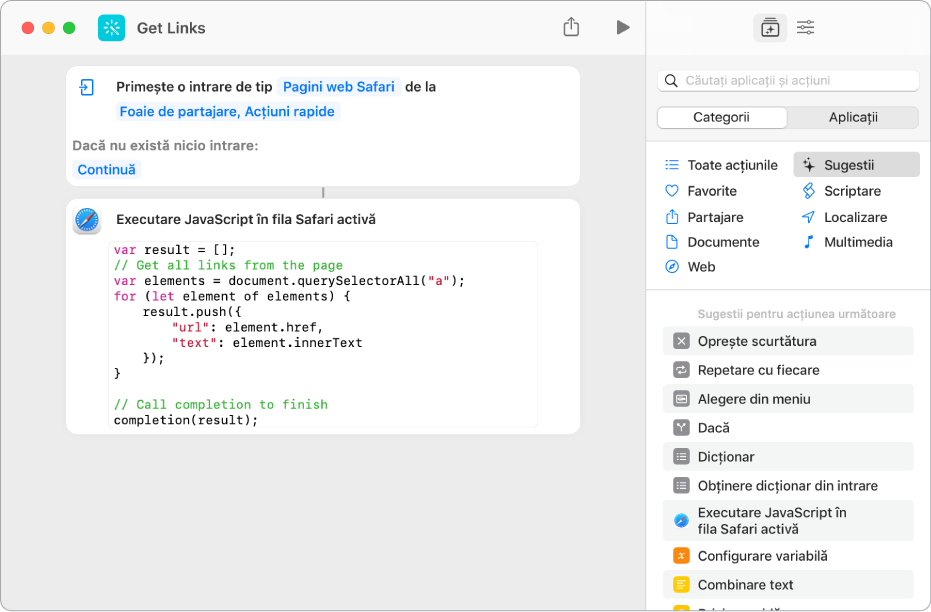
Task: Add Dacă action
Action: point(788,428)
